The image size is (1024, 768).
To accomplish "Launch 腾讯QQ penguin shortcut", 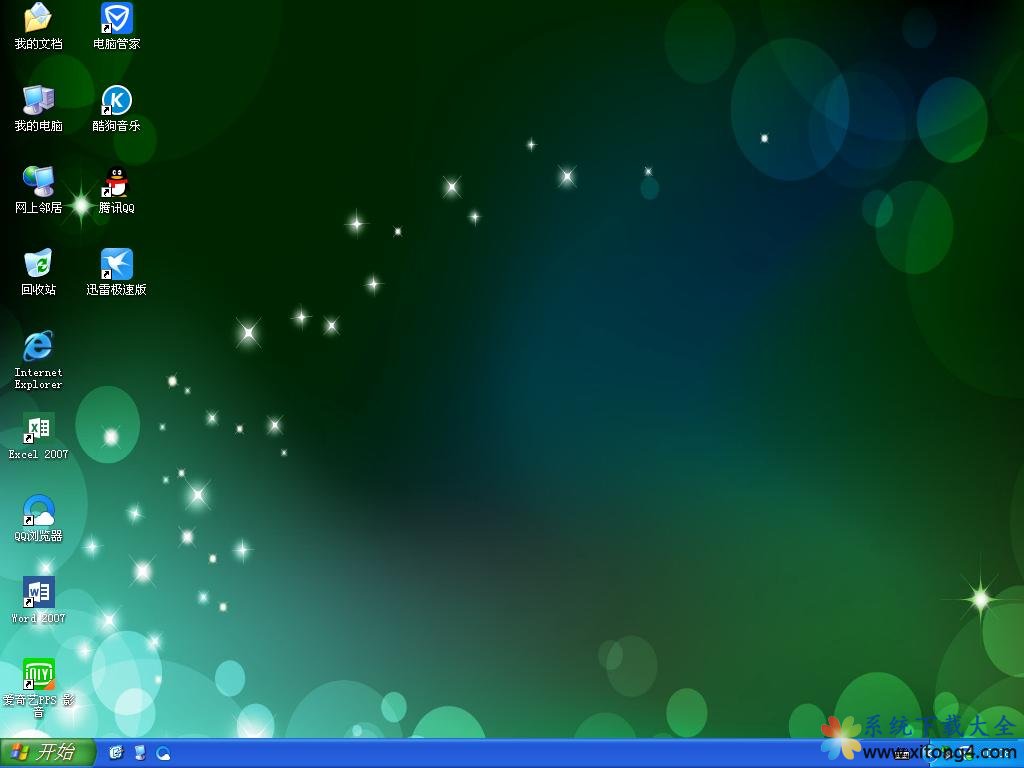I will pyautogui.click(x=117, y=182).
